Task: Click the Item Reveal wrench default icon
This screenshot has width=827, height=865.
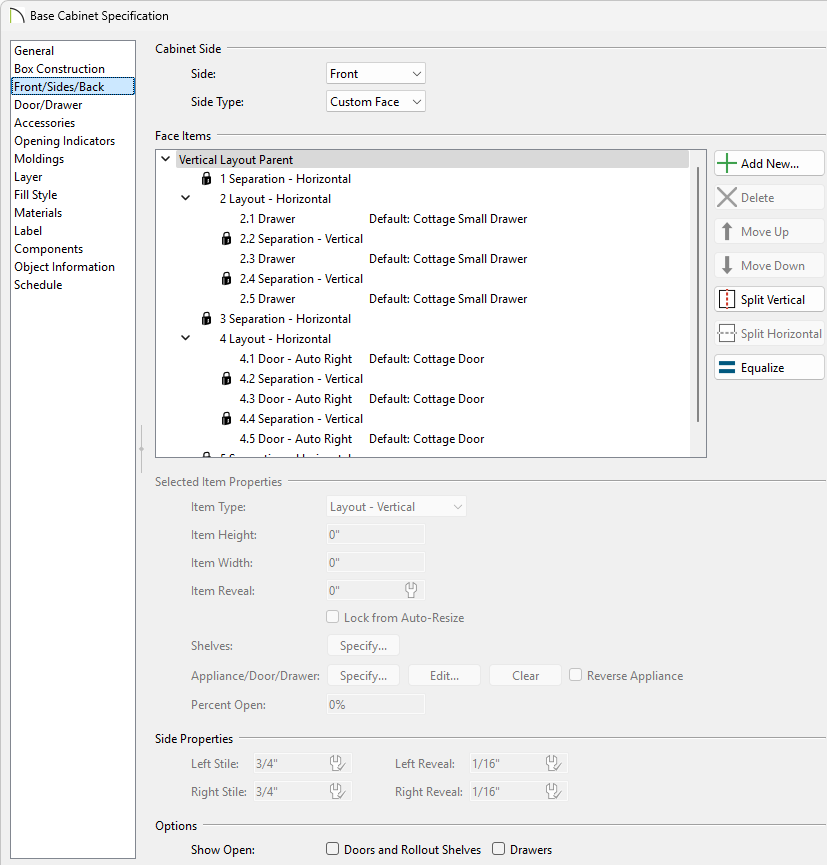Action: tap(411, 590)
